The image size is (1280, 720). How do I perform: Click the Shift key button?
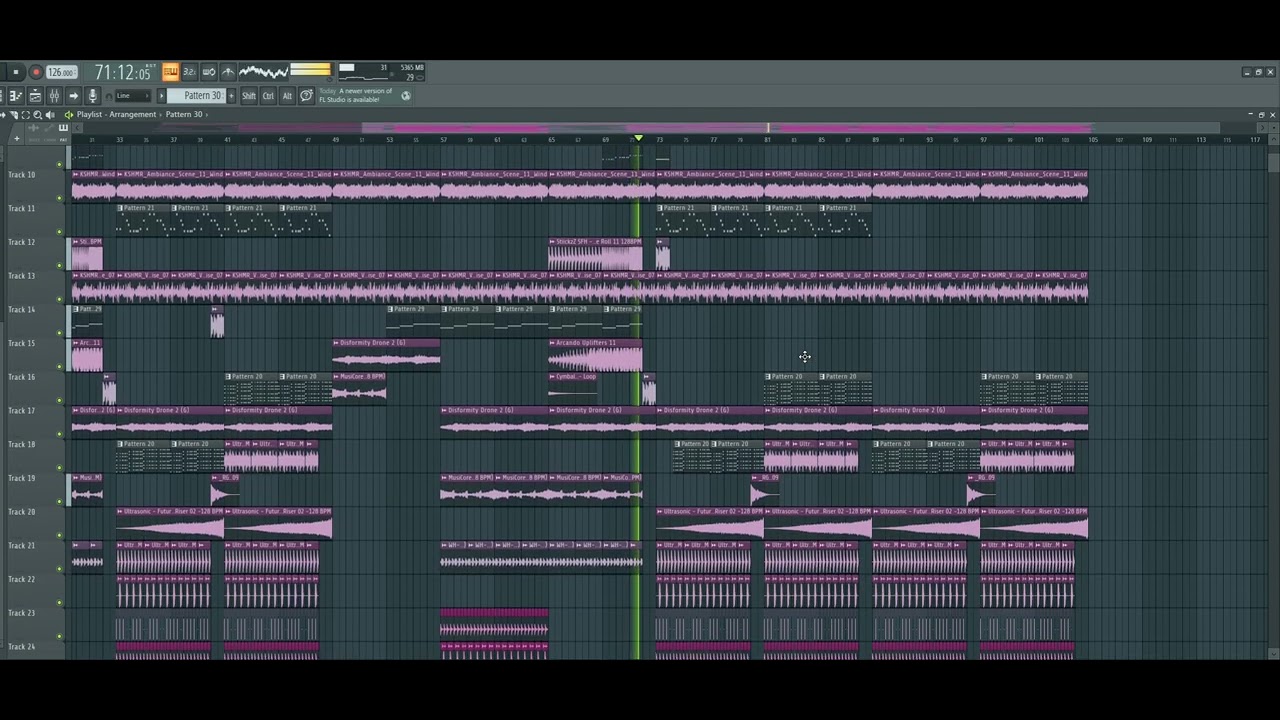pyautogui.click(x=249, y=96)
